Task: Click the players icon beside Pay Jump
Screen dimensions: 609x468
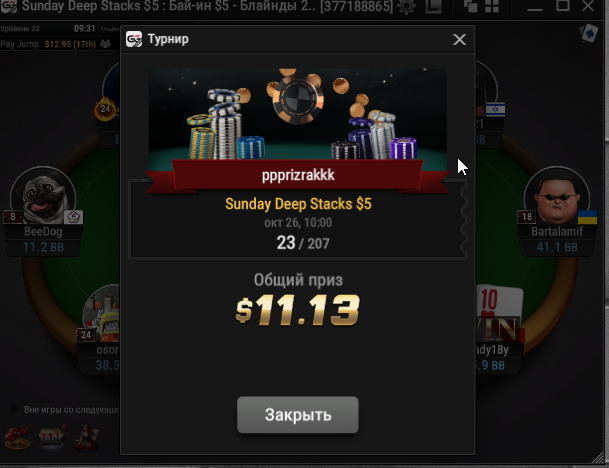Action: [x=106, y=44]
